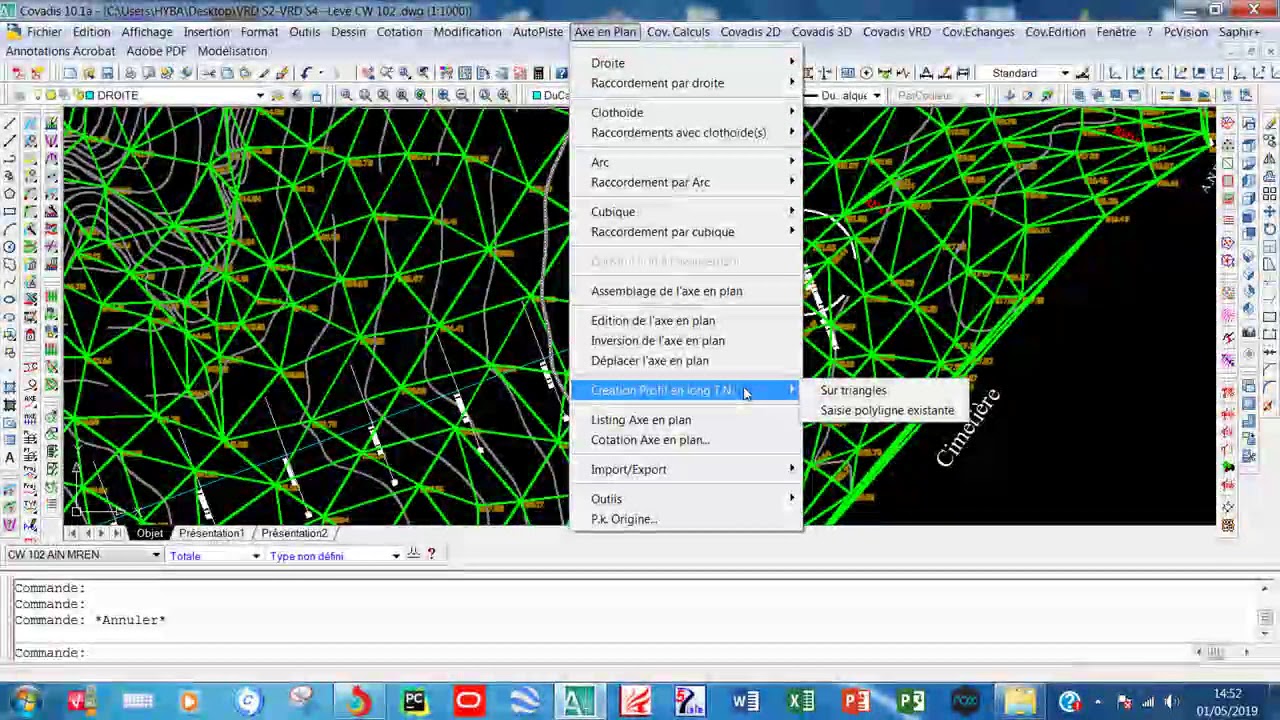Image resolution: width=1280 pixels, height=720 pixels.
Task: Toggle DROITE layer freeze sun icon
Action: click(x=51, y=95)
